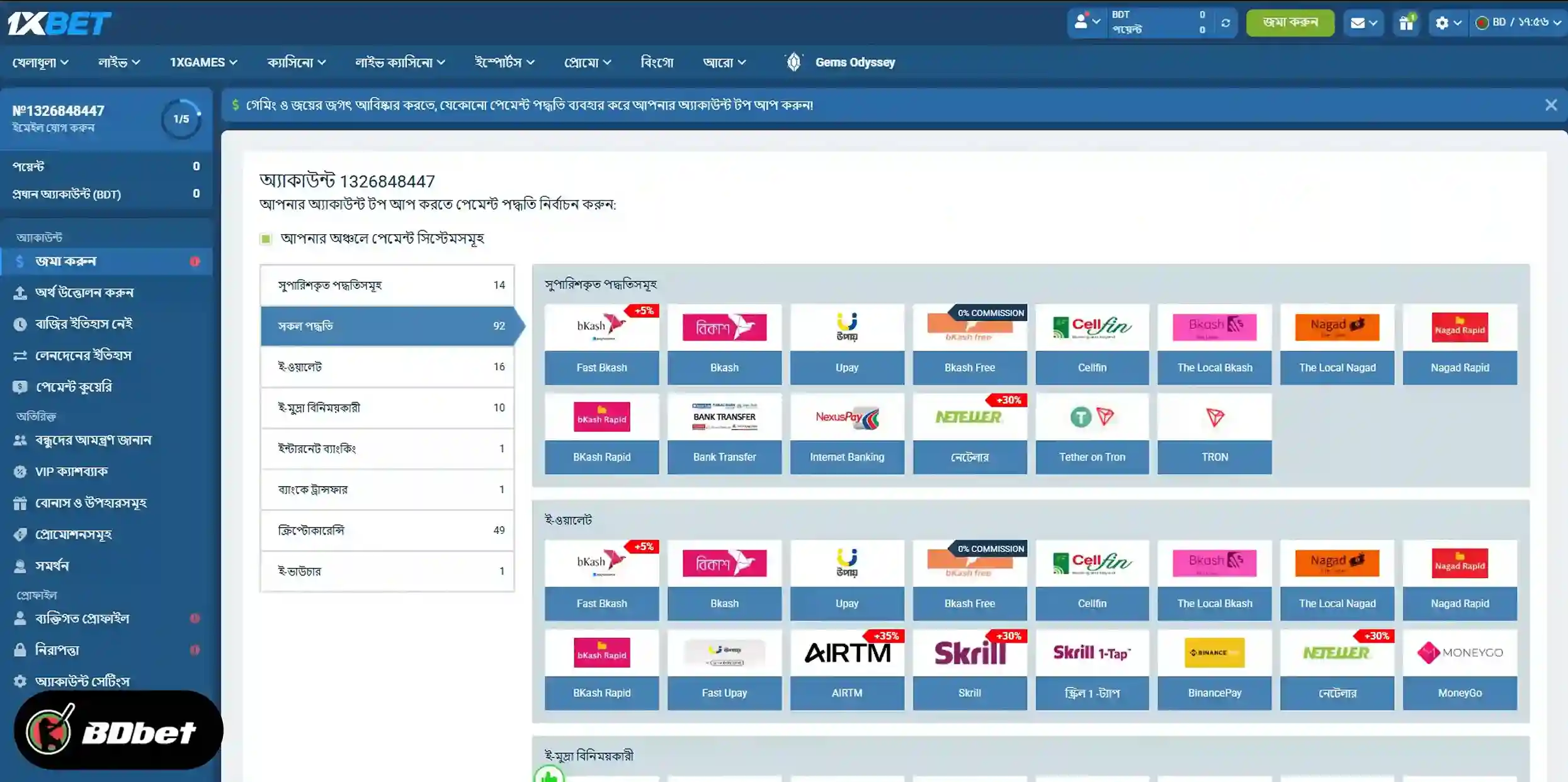Click the BDbet badge logo

(x=118, y=730)
